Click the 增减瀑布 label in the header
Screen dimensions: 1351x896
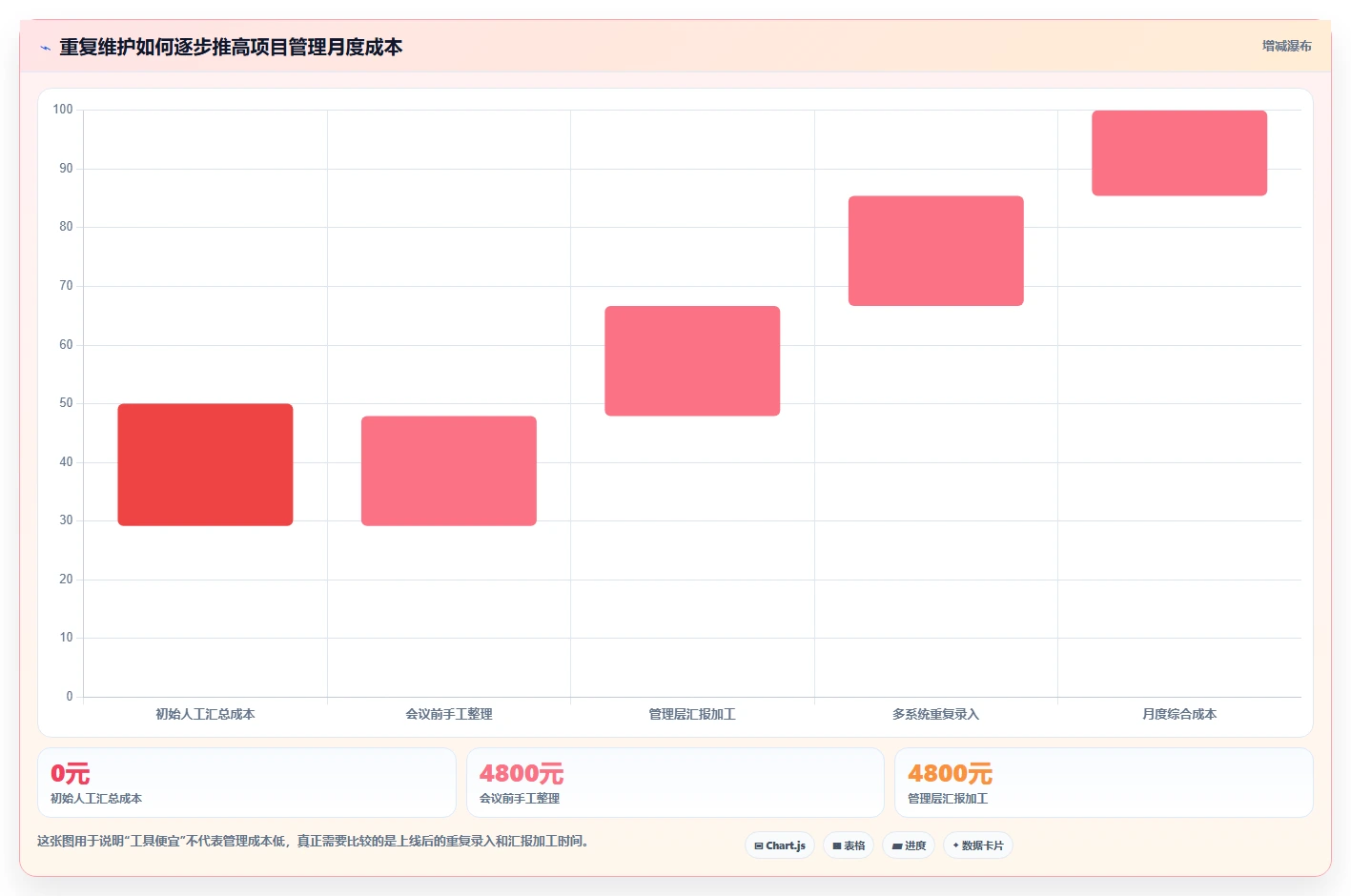[x=1286, y=46]
